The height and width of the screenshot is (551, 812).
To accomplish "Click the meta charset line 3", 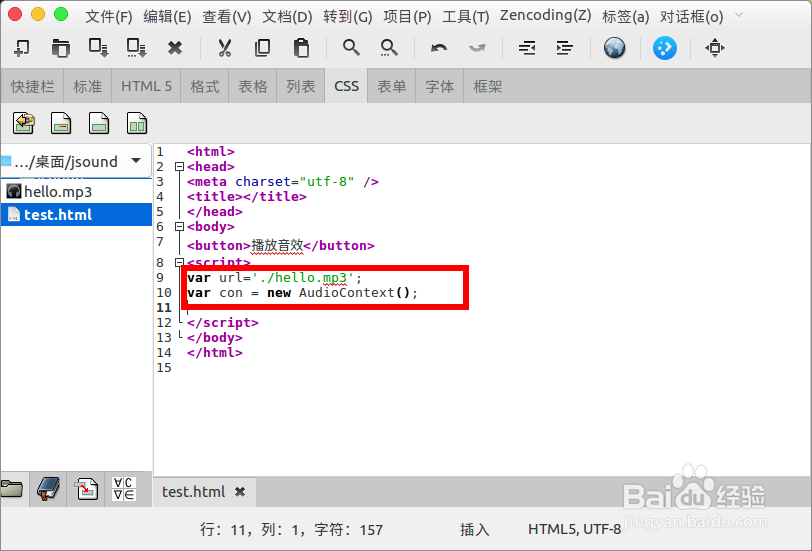I will [283, 182].
